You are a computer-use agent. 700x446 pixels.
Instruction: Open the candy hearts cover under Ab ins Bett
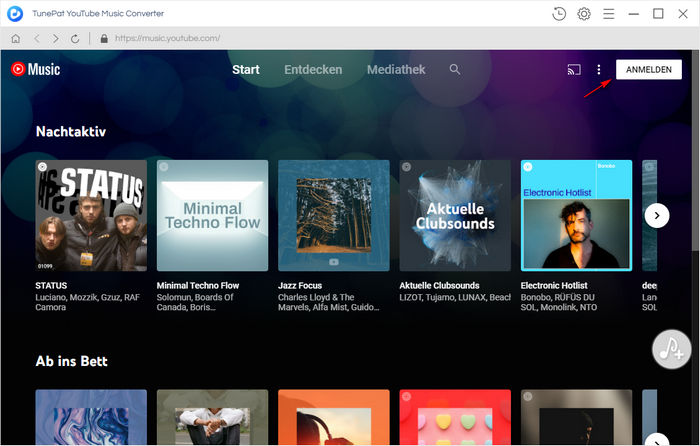point(455,417)
